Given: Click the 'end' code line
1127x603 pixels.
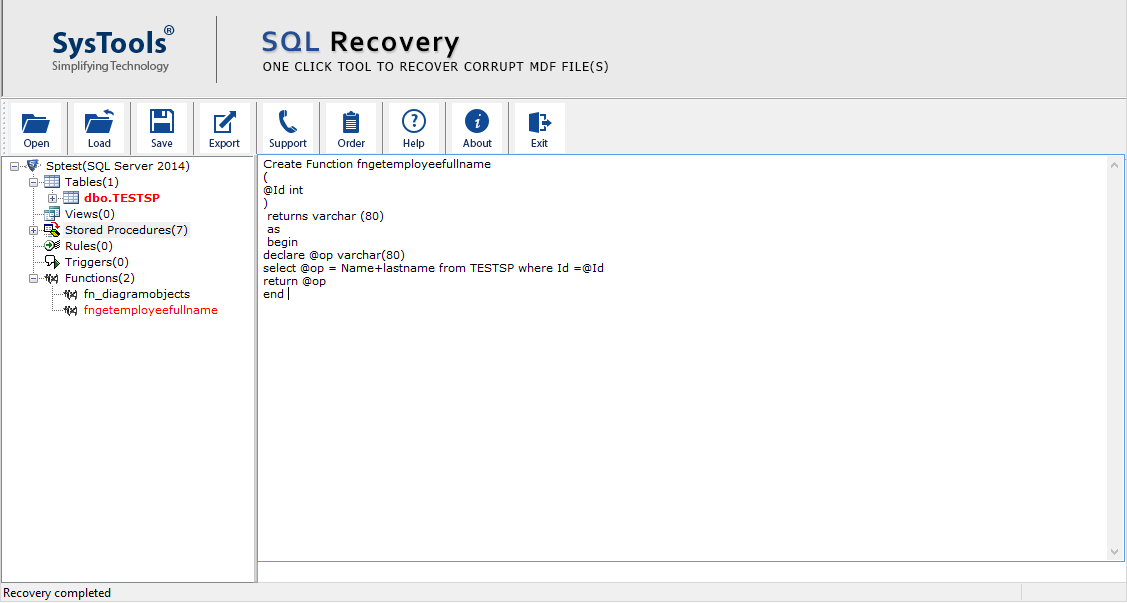Looking at the screenshot, I should 273,294.
